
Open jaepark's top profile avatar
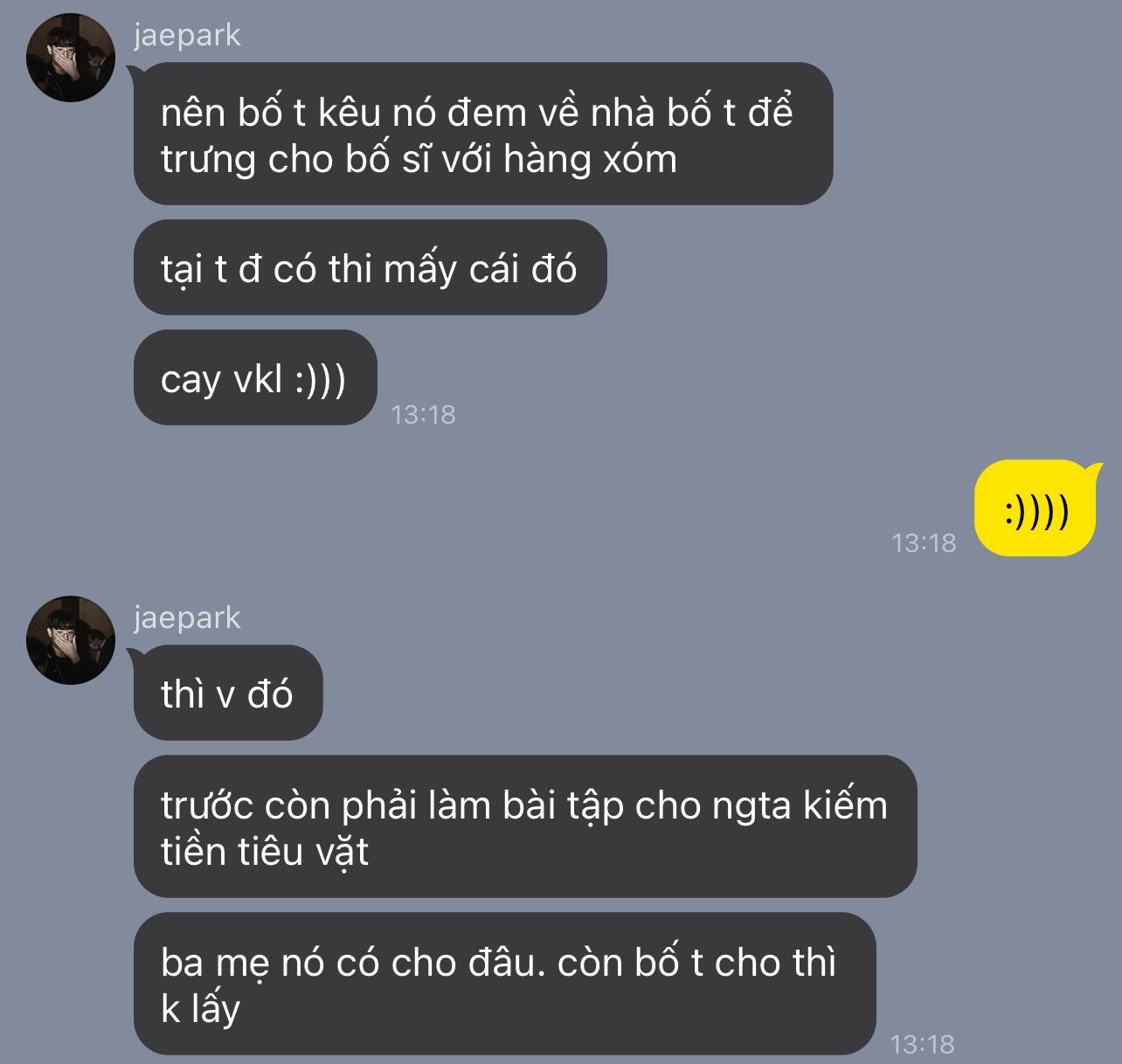point(71,58)
